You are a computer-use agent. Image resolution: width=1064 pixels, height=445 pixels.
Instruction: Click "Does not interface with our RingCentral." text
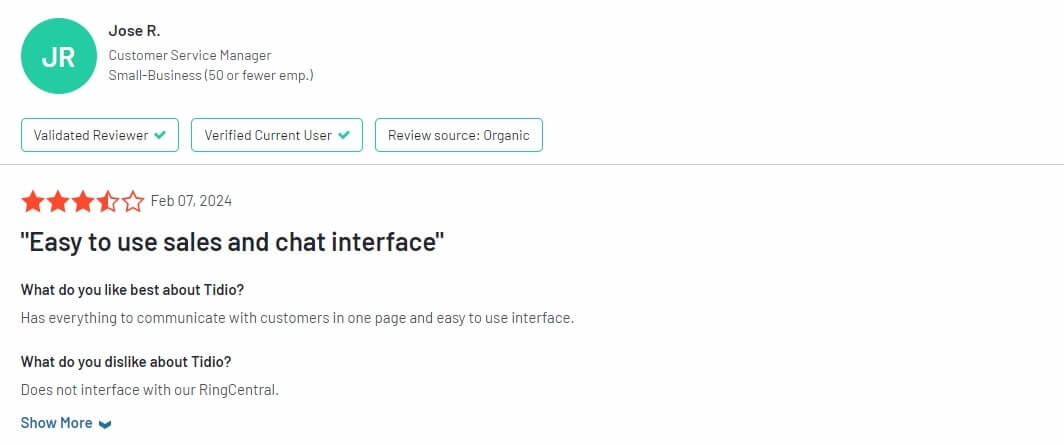coord(150,390)
